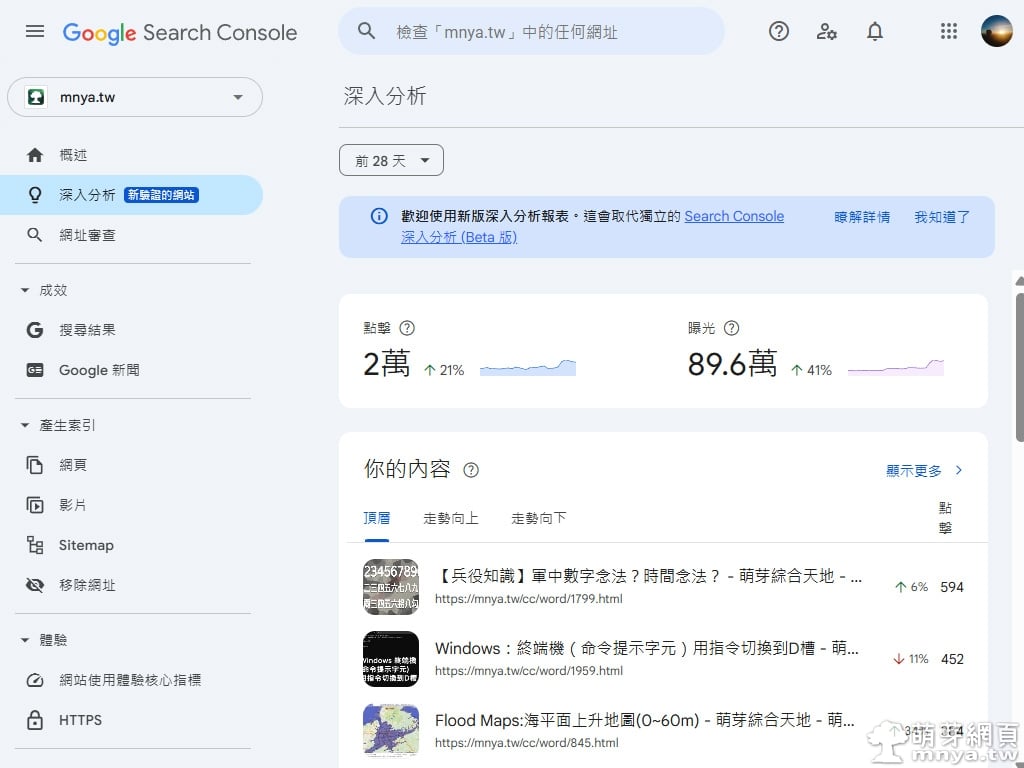Click the help icon next to 曝光

point(731,328)
